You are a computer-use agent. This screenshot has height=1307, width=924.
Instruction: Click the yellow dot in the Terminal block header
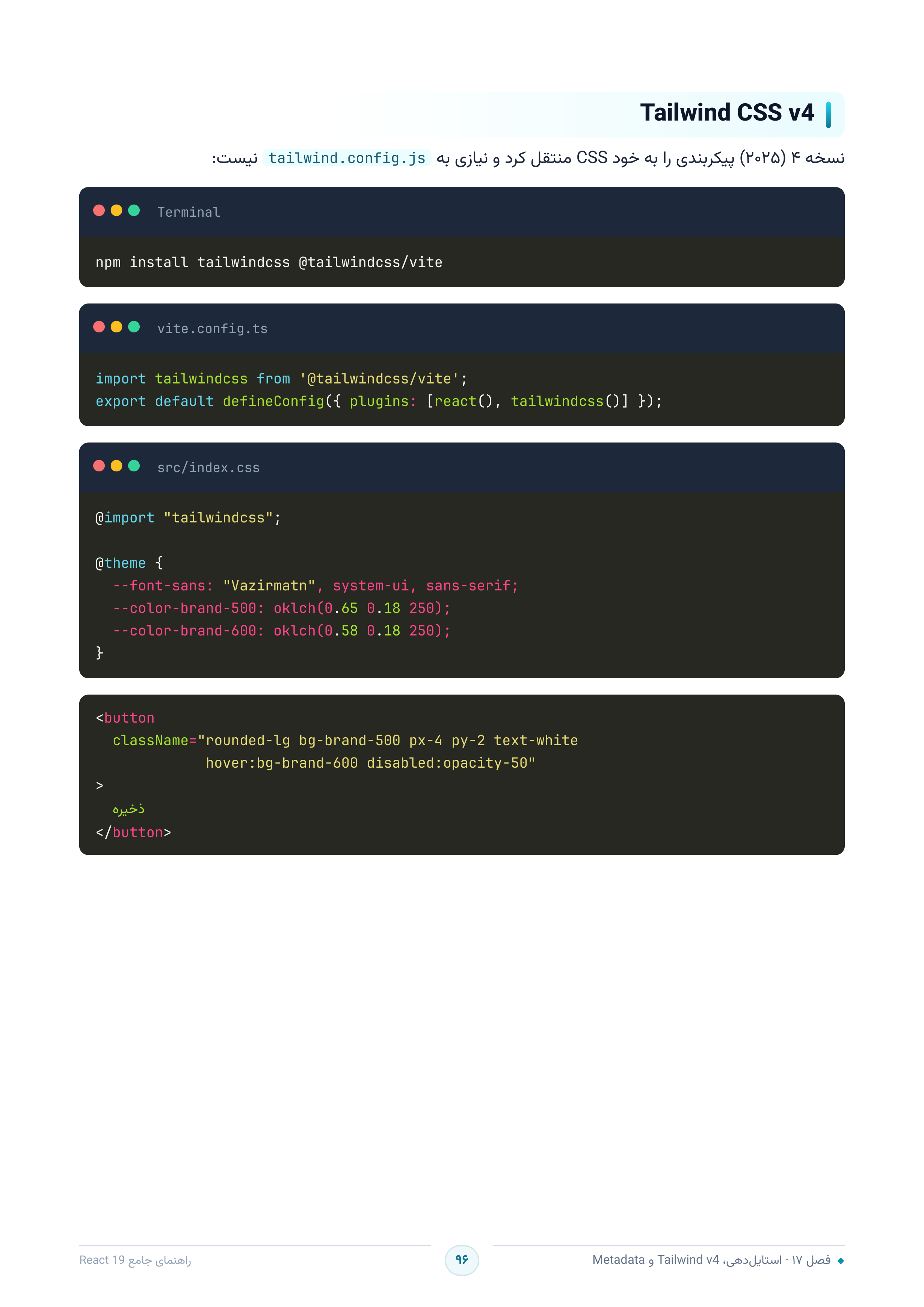(117, 211)
